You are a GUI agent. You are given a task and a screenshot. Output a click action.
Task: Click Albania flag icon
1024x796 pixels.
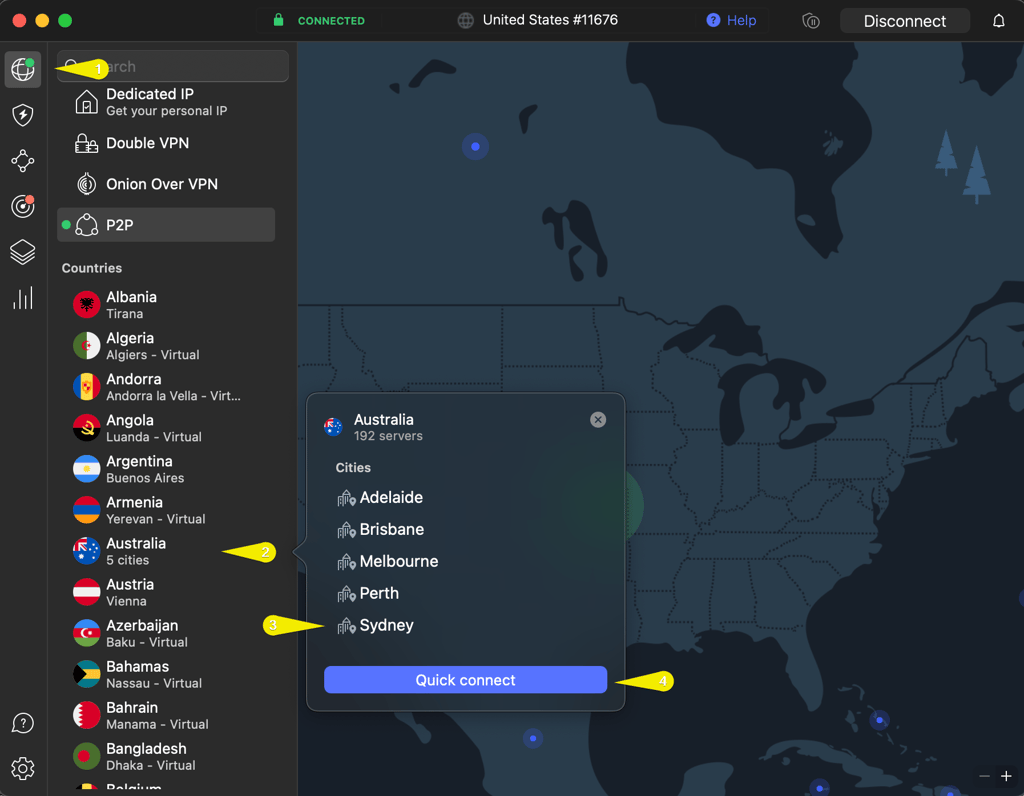pyautogui.click(x=86, y=305)
